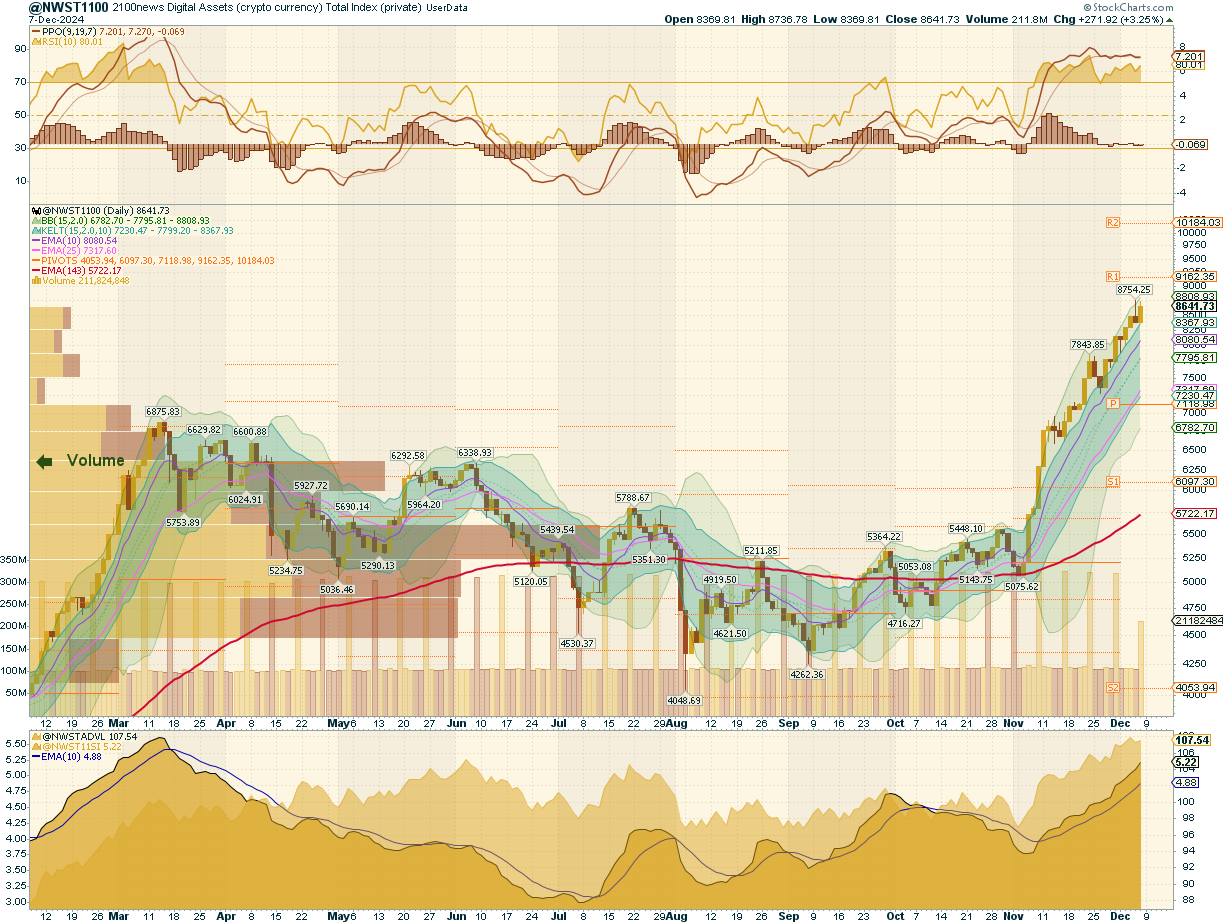
Task: Click the S2 pivot marker
Action: pos(1112,688)
